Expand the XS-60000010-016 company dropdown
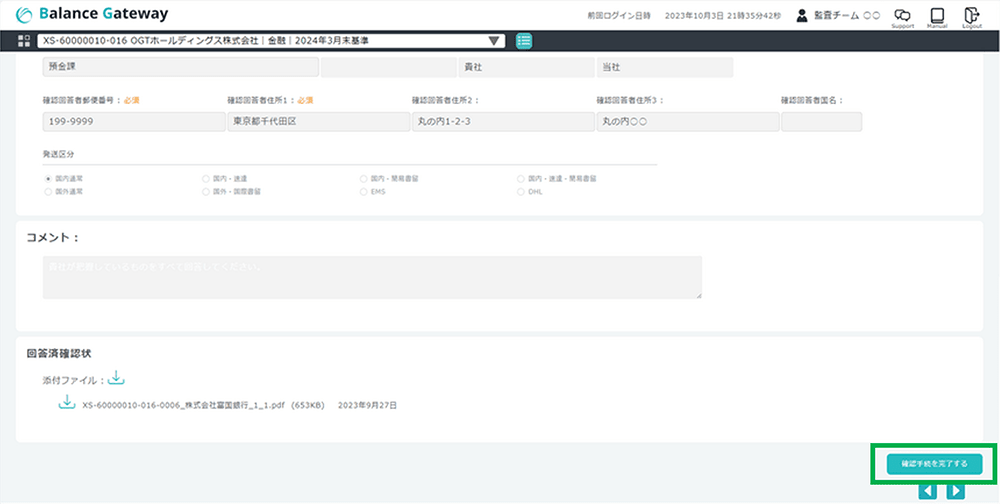This screenshot has width=1000, height=504. pyautogui.click(x=494, y=41)
